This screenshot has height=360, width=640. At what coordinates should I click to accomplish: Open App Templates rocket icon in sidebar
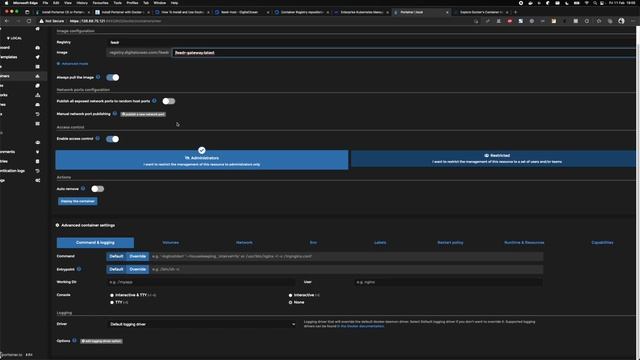tap(38, 57)
